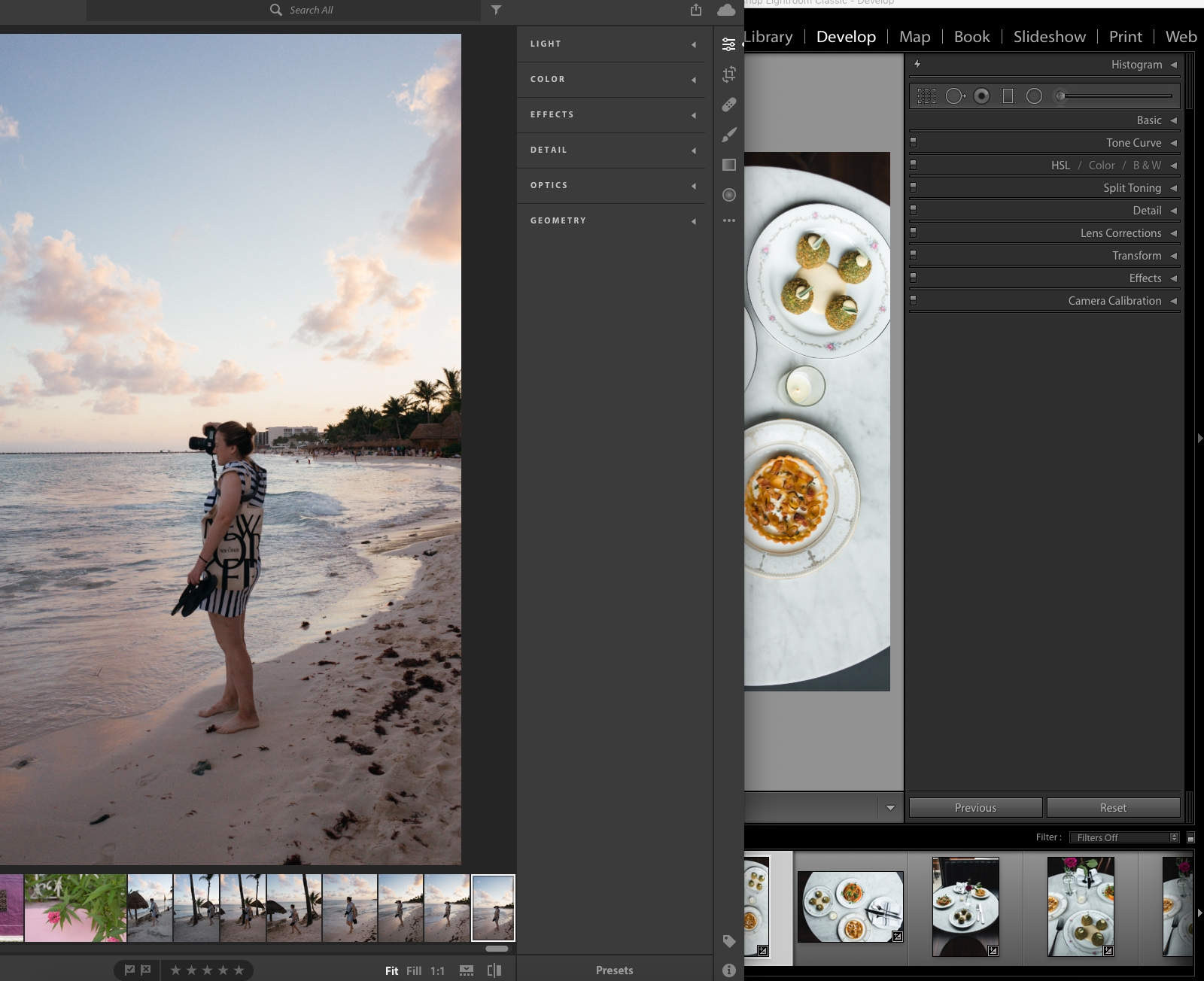Click the Previous button
Viewport: 1204px width, 981px height.
pyautogui.click(x=976, y=808)
